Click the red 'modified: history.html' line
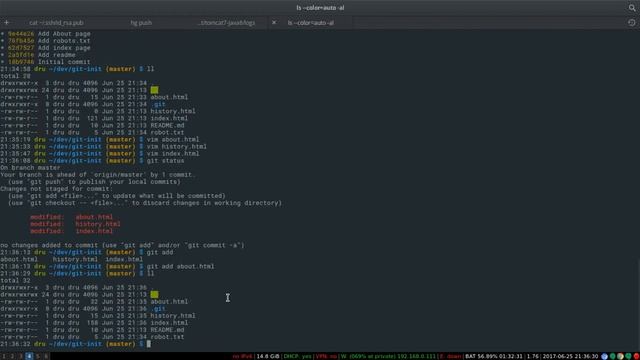Screen dimensions: 640x360 click(75, 224)
